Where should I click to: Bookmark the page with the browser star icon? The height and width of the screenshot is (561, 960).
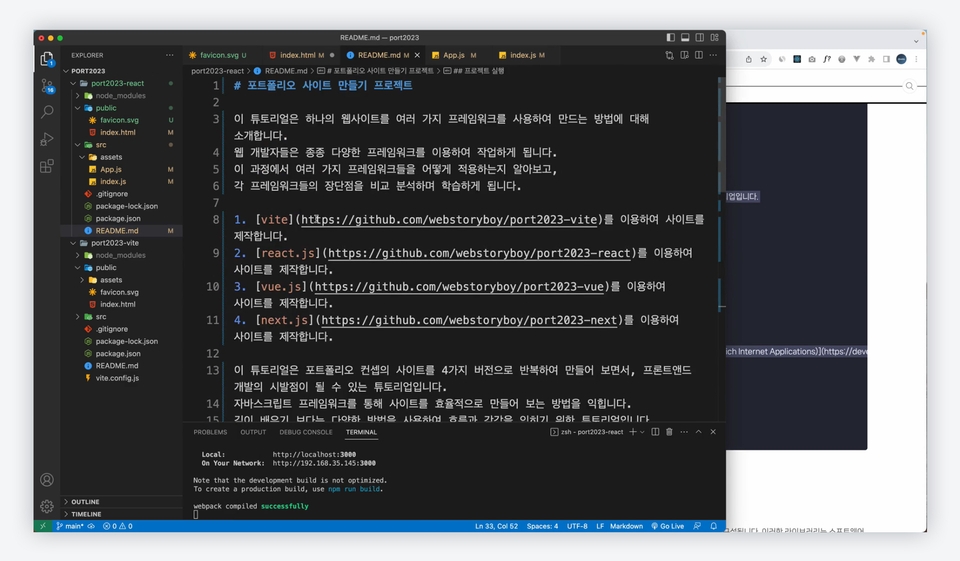[763, 59]
